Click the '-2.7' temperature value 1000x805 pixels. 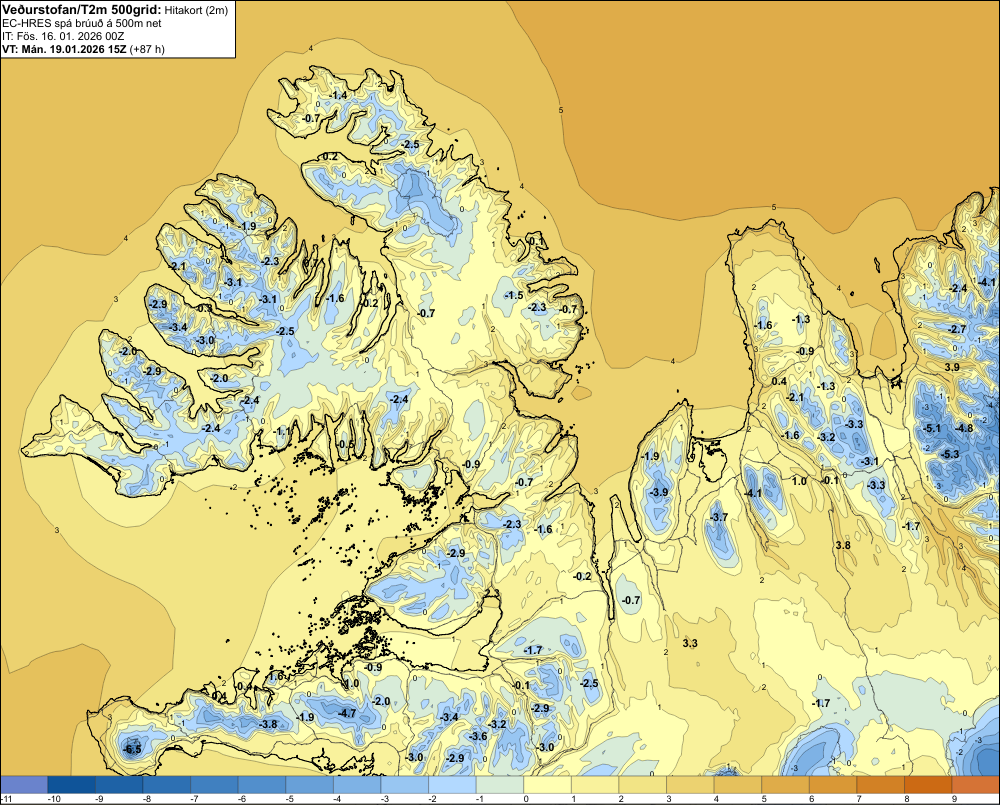click(x=958, y=329)
